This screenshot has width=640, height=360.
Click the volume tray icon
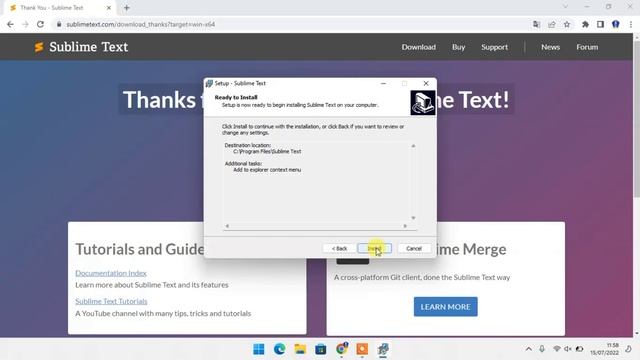568,349
